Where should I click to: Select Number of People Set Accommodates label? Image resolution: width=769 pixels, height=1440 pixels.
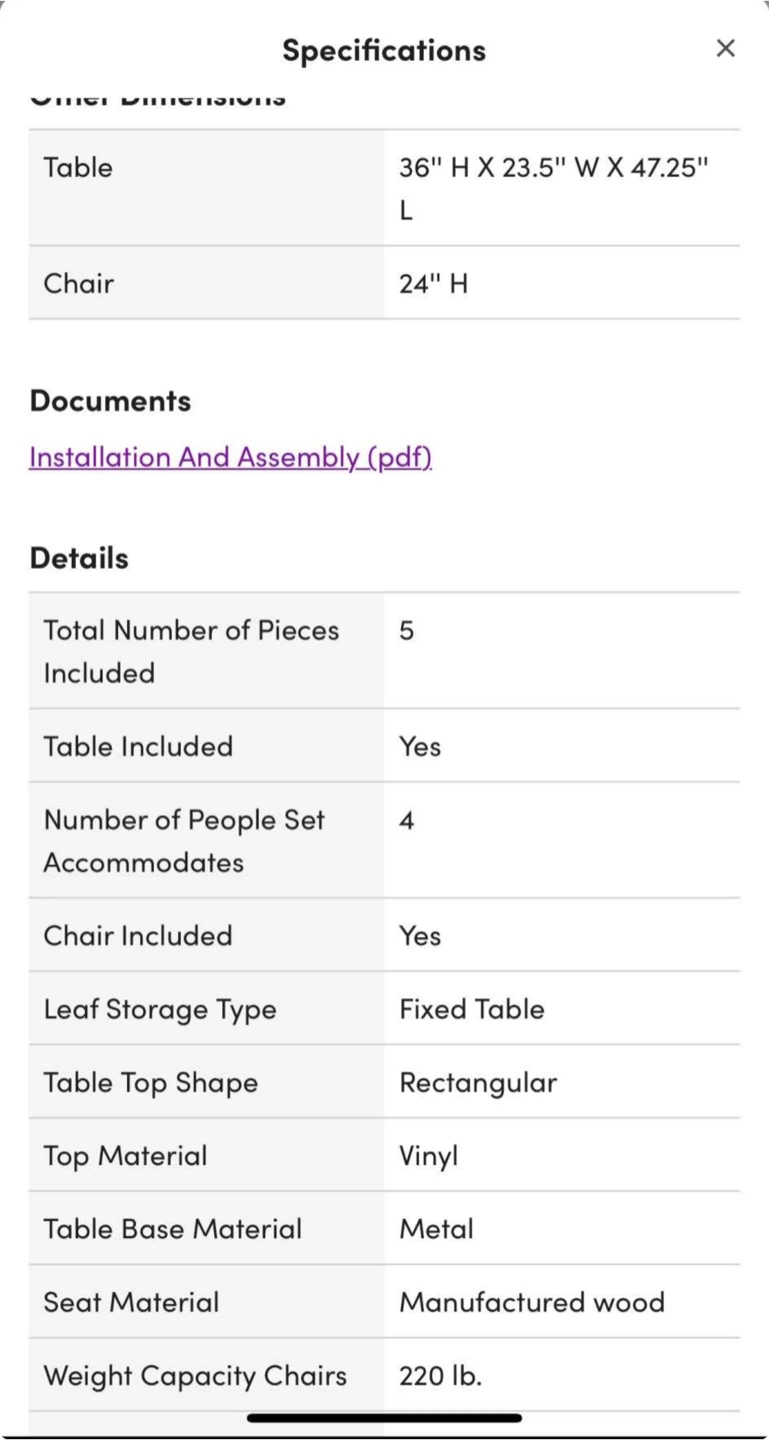(x=184, y=841)
